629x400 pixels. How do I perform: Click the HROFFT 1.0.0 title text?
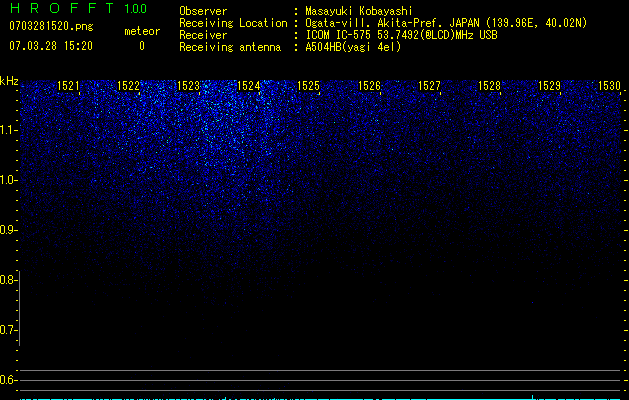tap(78, 8)
